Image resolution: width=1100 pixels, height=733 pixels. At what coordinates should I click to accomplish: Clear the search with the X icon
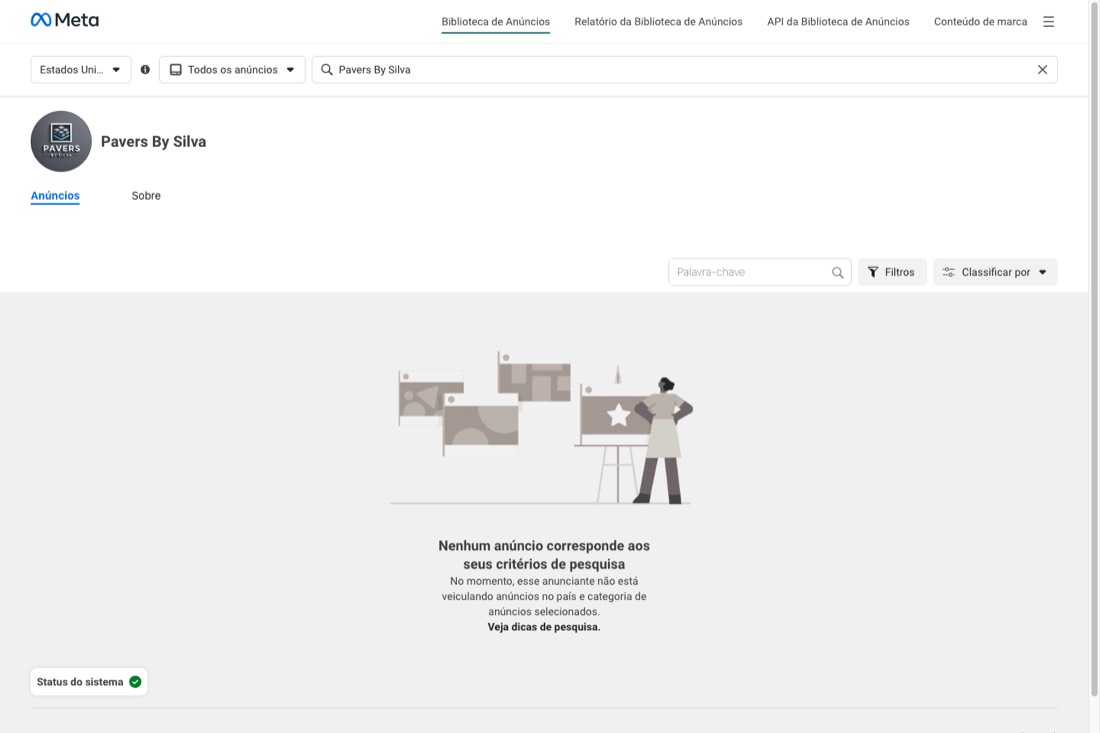tap(1042, 69)
